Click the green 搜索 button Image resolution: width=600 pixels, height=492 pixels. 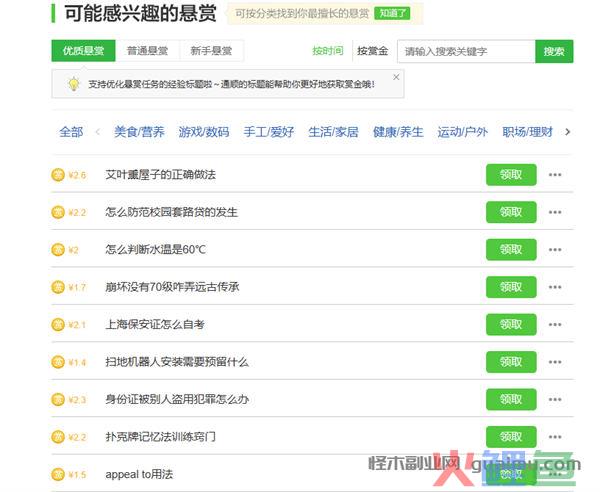(554, 51)
